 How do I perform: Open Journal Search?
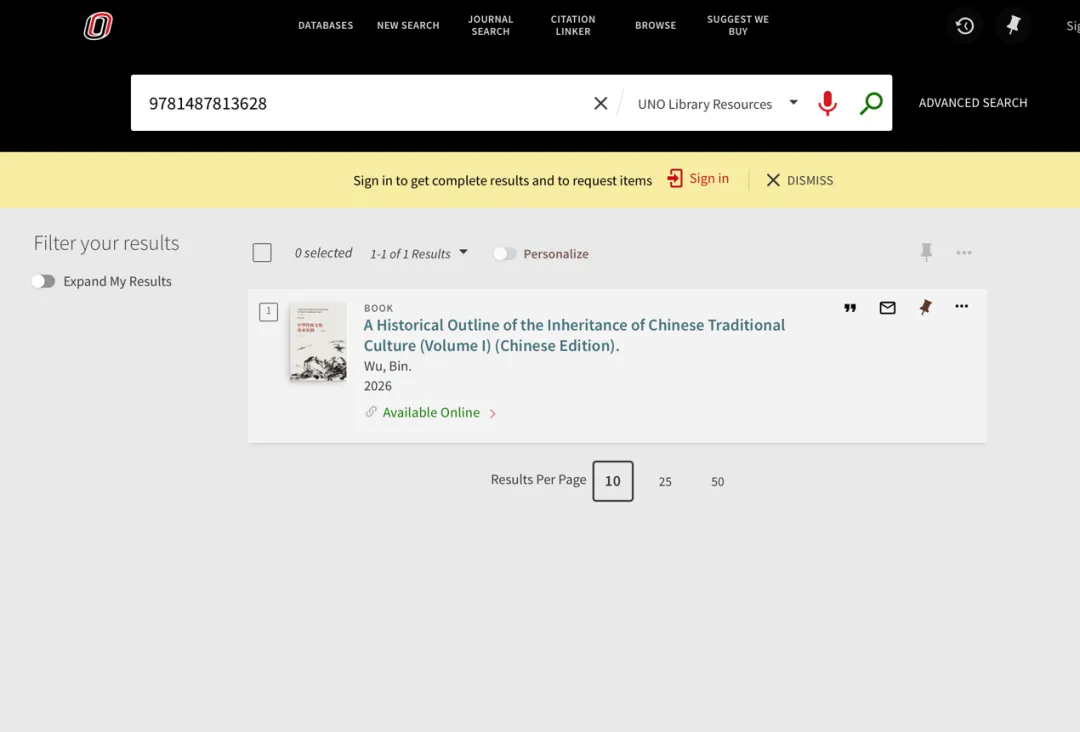tap(490, 25)
